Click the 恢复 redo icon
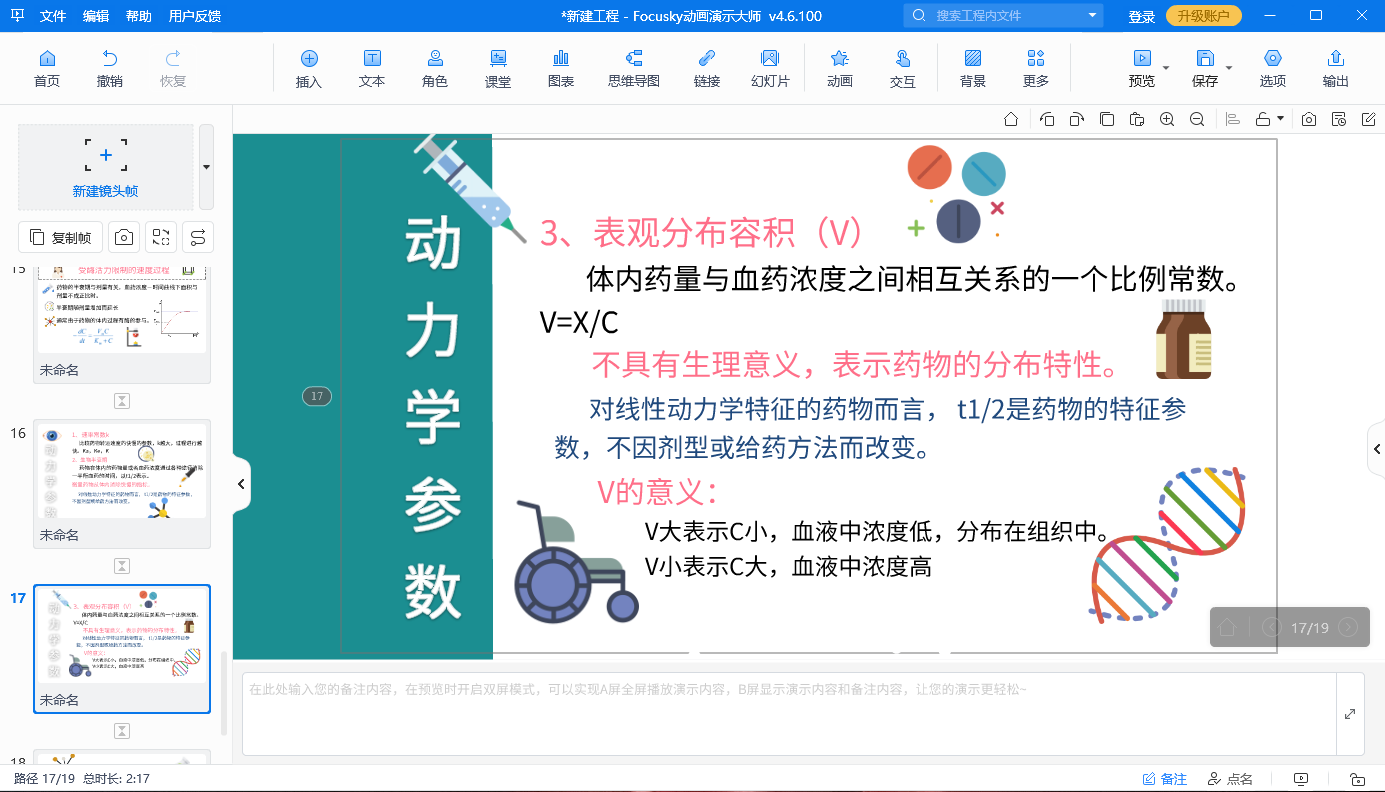Image resolution: width=1385 pixels, height=792 pixels. coord(173,69)
